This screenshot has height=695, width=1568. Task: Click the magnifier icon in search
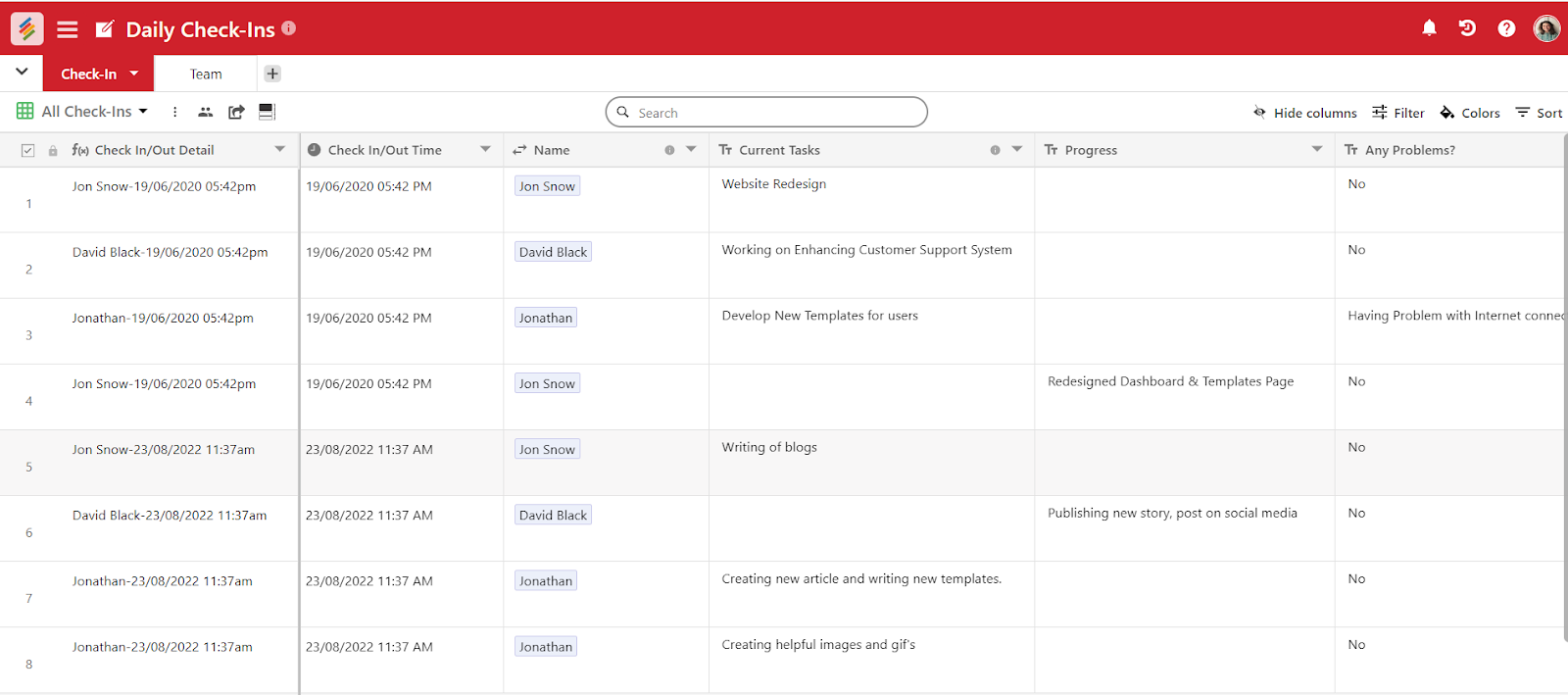coord(622,112)
